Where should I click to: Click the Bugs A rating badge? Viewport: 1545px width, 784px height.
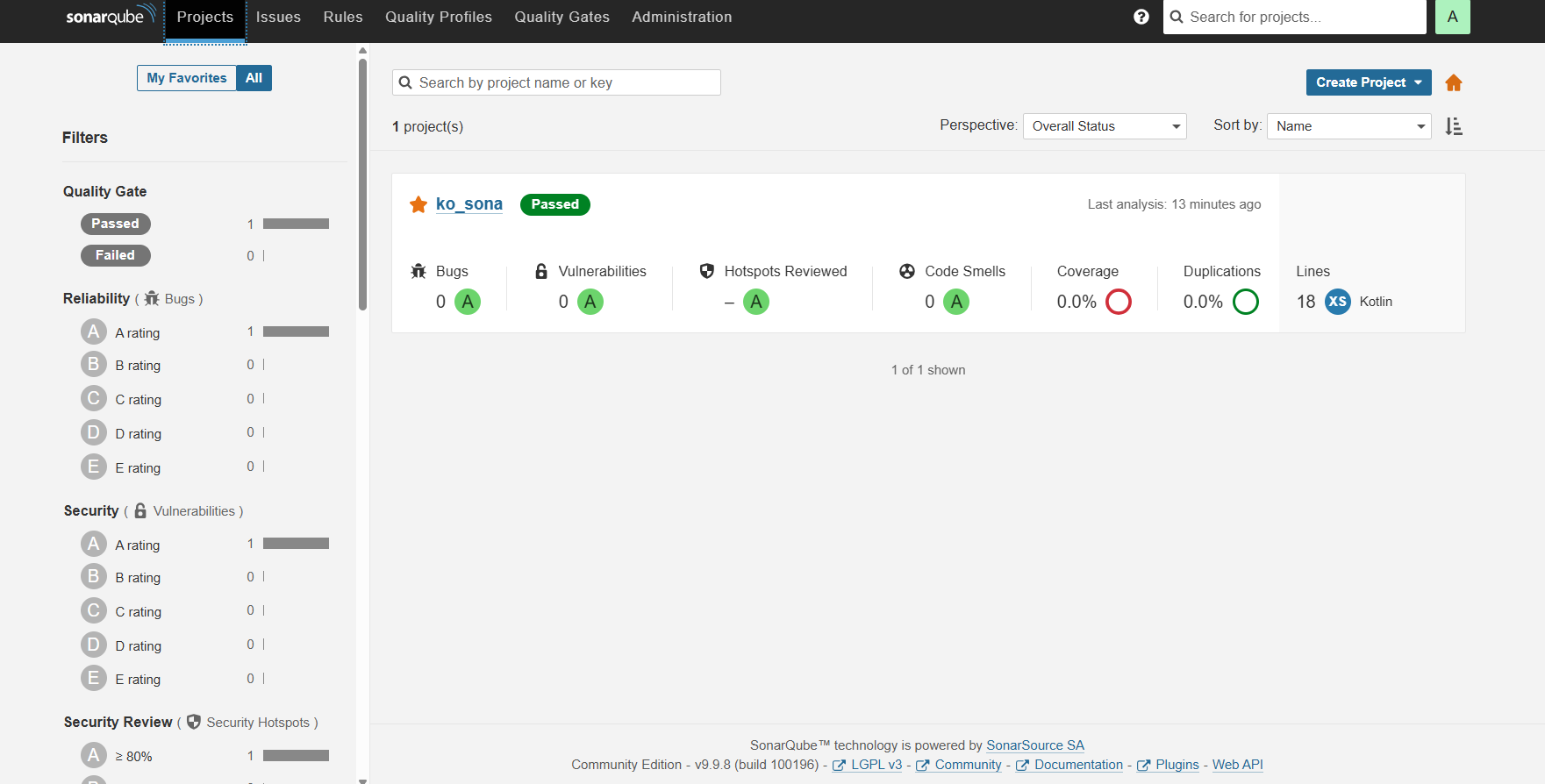tap(468, 302)
